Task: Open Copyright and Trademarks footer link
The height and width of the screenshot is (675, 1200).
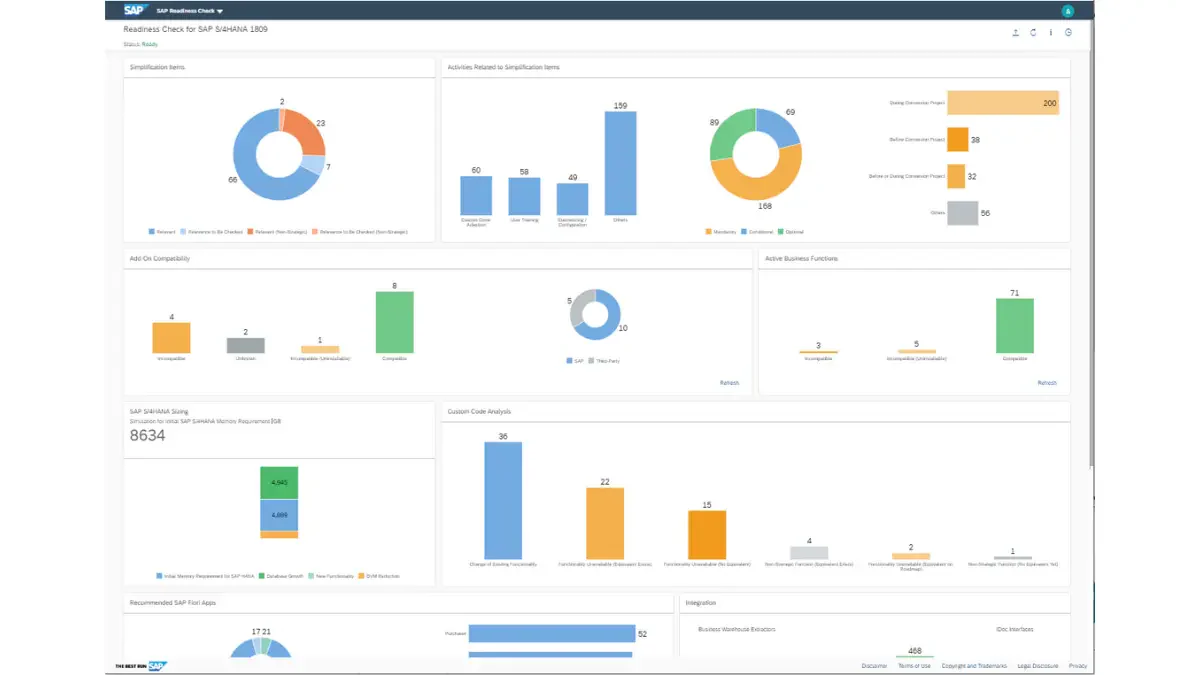Action: tap(974, 665)
